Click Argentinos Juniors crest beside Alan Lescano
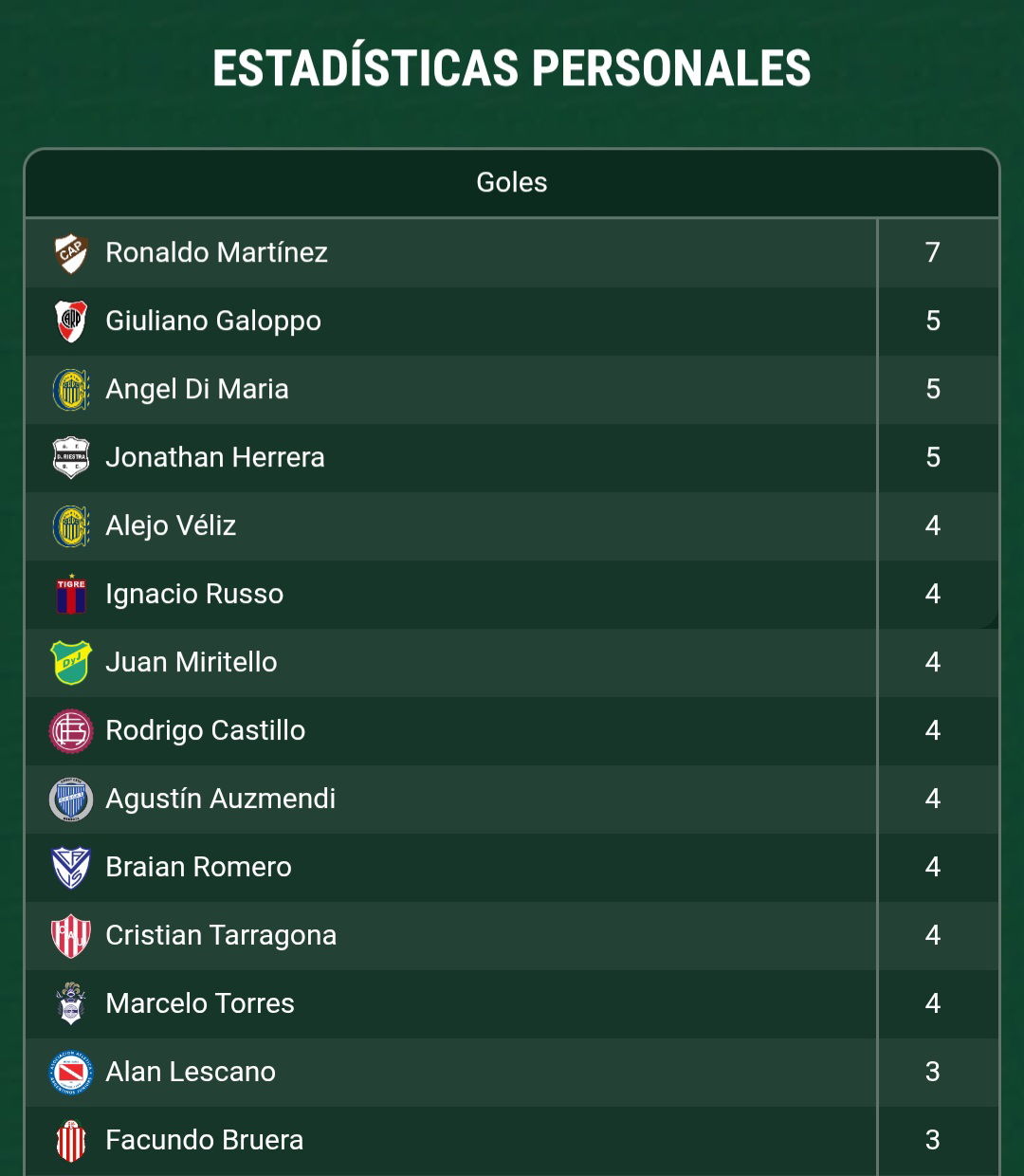 tap(71, 1073)
